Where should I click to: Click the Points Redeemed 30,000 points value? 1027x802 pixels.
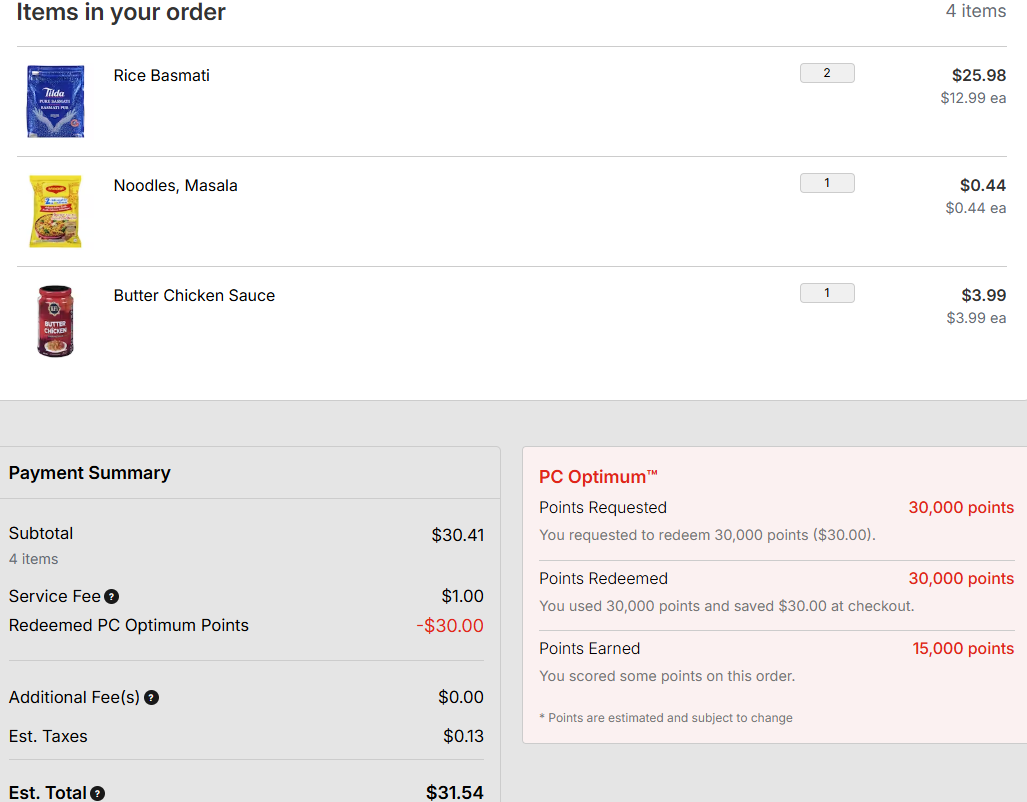pyautogui.click(x=961, y=579)
